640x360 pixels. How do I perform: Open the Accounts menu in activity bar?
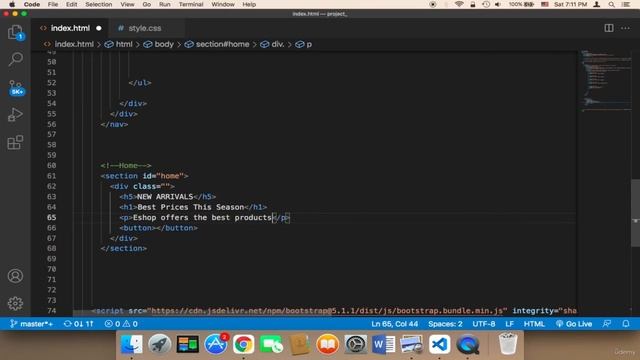[x=15, y=276]
